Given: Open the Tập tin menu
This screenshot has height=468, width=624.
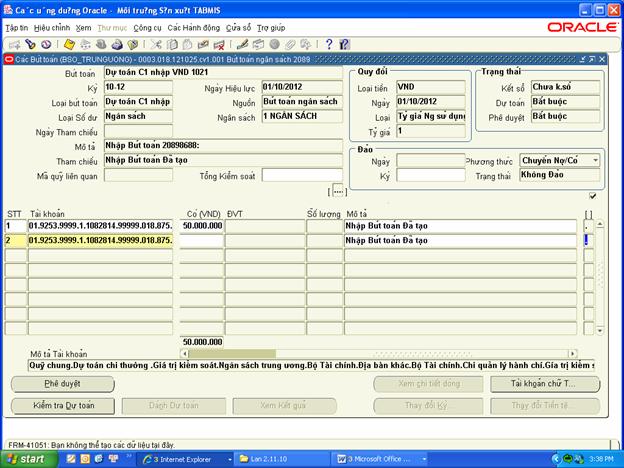Looking at the screenshot, I should pyautogui.click(x=17, y=28).
